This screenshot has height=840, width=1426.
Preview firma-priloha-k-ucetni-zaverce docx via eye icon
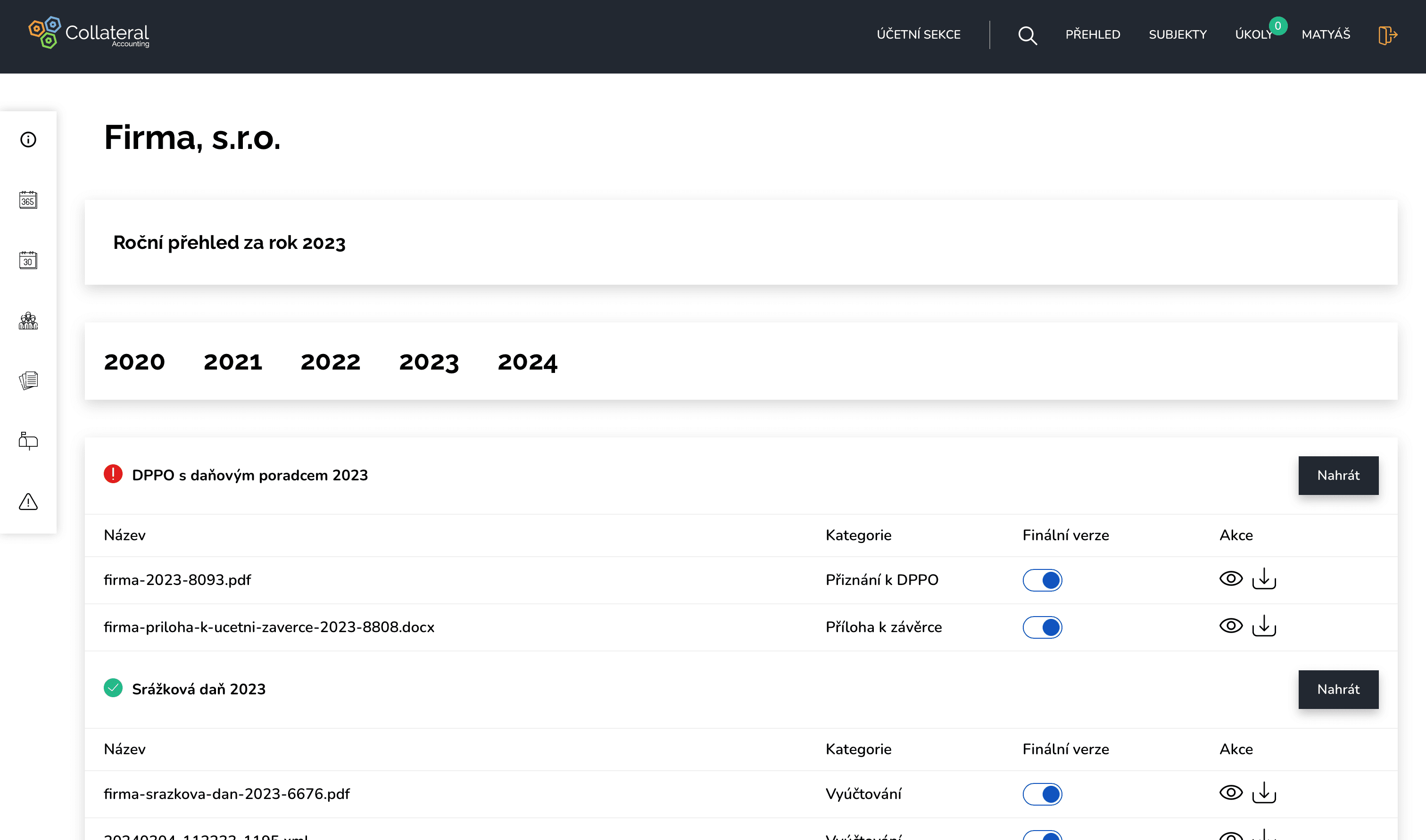click(x=1231, y=626)
